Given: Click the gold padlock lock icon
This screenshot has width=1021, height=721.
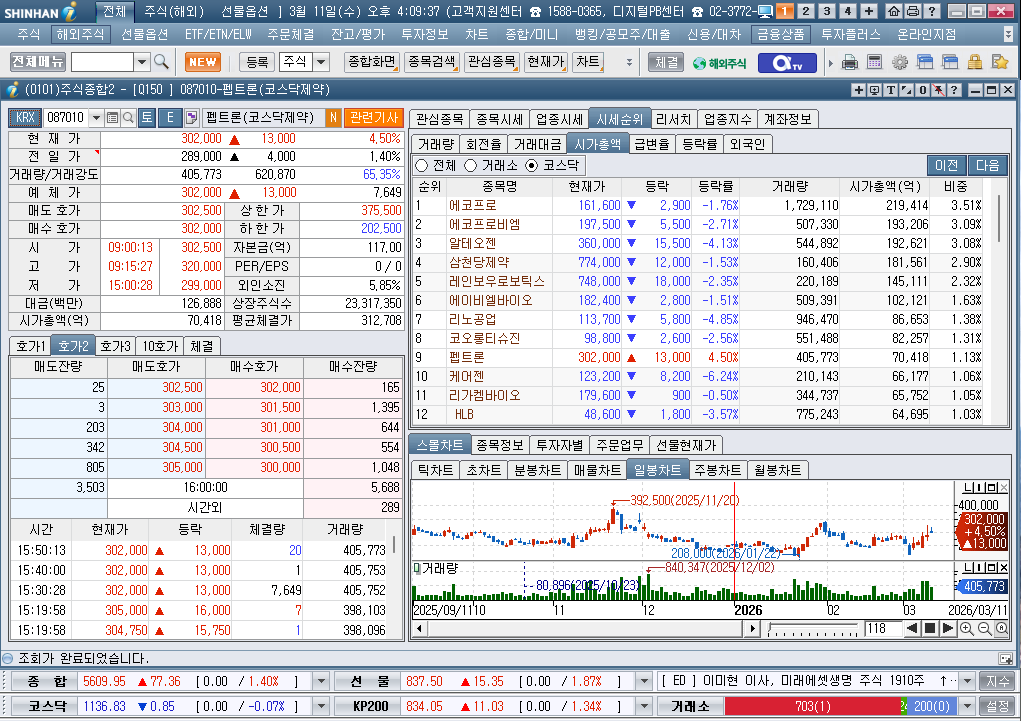Looking at the screenshot, I should pos(975,63).
